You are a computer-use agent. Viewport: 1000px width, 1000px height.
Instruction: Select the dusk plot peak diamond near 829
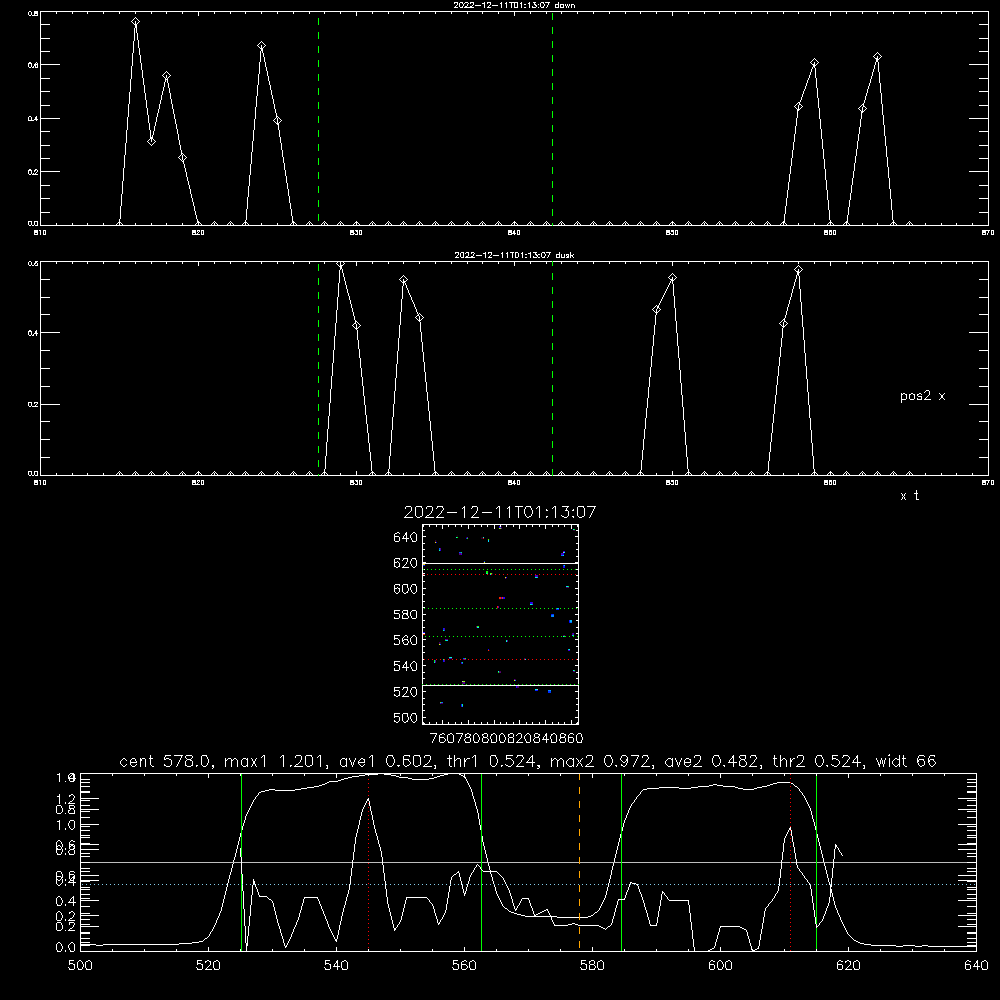[x=341, y=264]
